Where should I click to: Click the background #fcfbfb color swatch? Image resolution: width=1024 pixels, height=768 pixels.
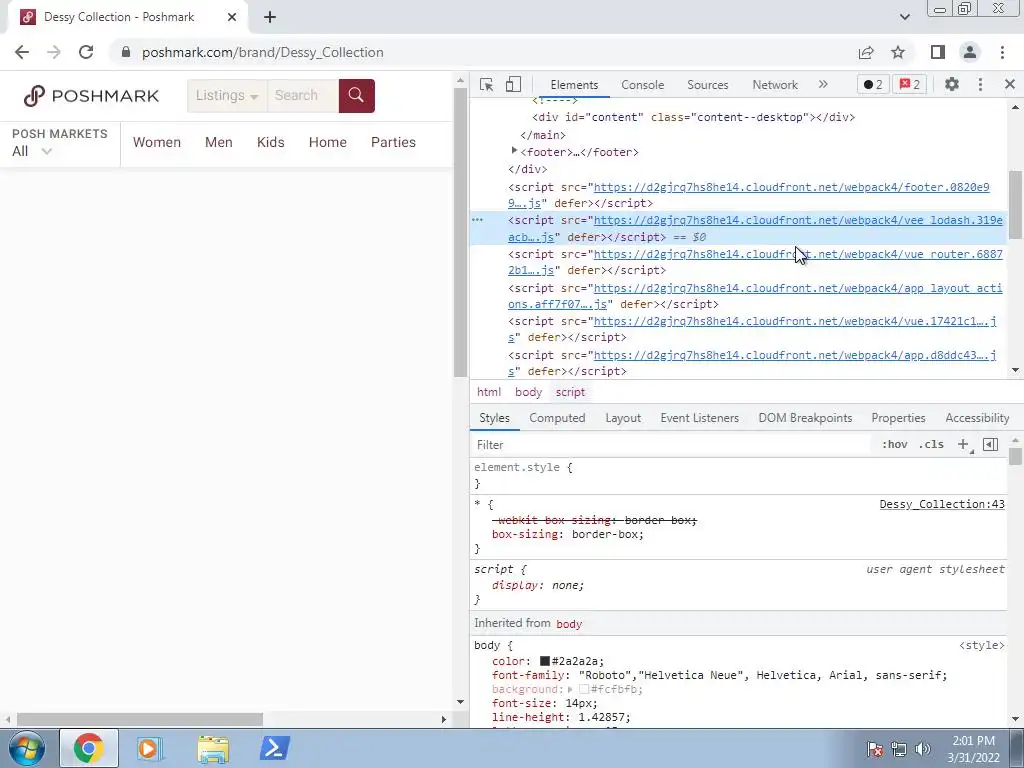(584, 690)
